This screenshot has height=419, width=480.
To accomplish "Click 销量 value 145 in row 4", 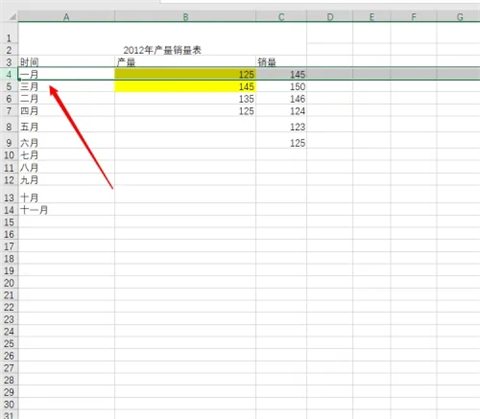I will click(x=281, y=74).
